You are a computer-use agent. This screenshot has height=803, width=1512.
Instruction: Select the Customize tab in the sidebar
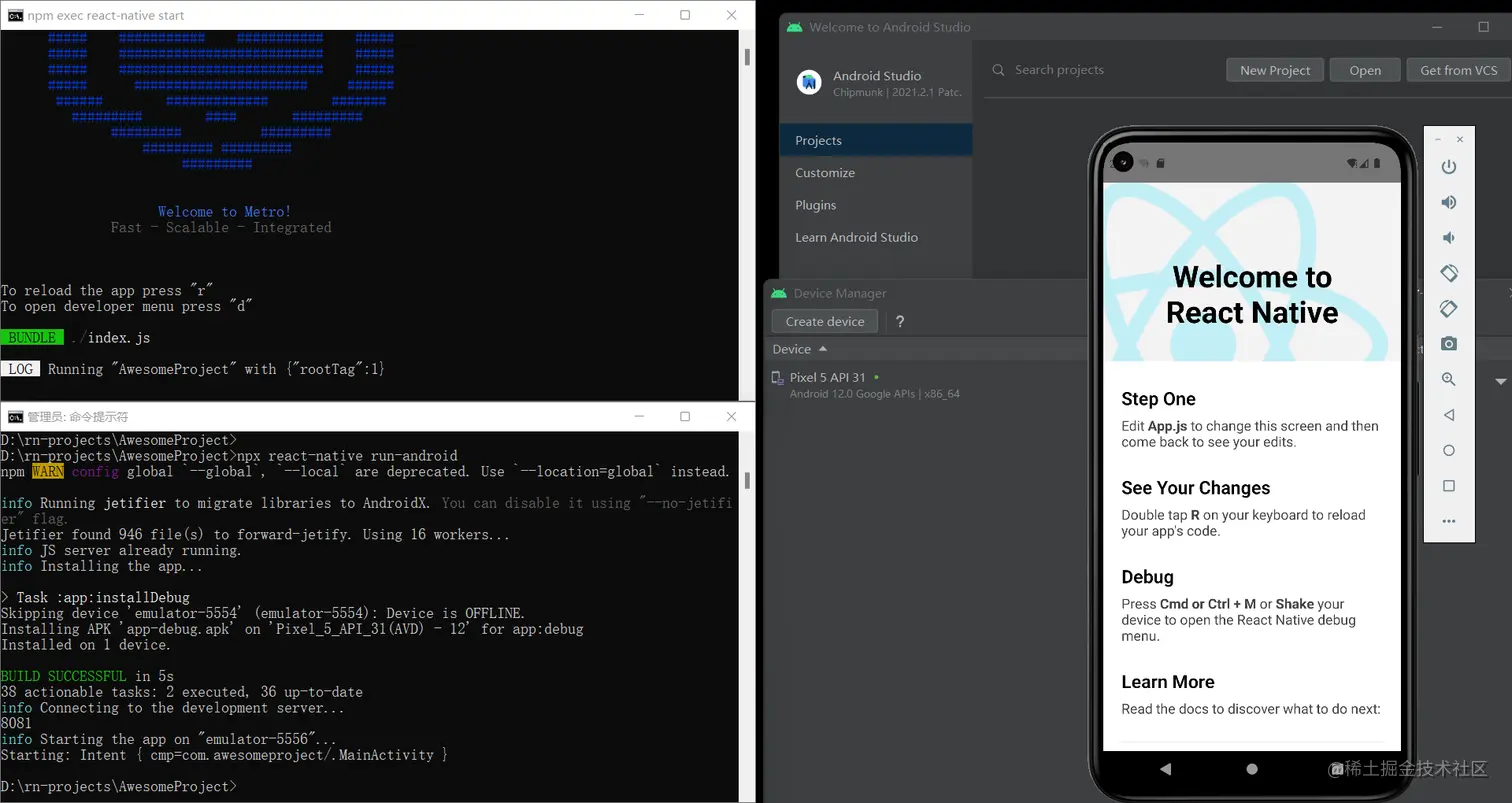(x=876, y=172)
